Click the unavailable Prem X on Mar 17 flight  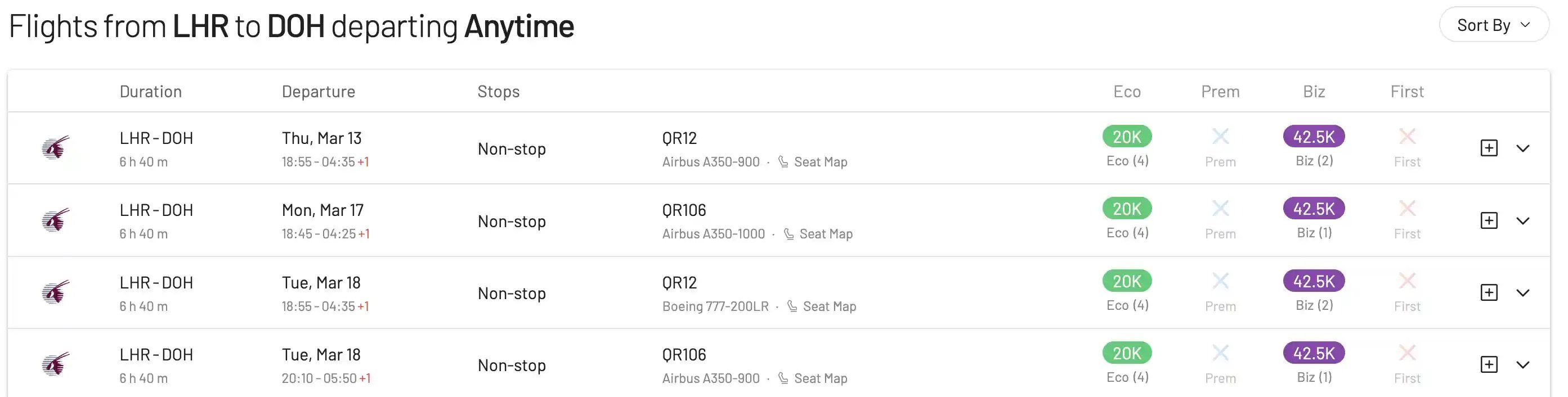point(1220,209)
